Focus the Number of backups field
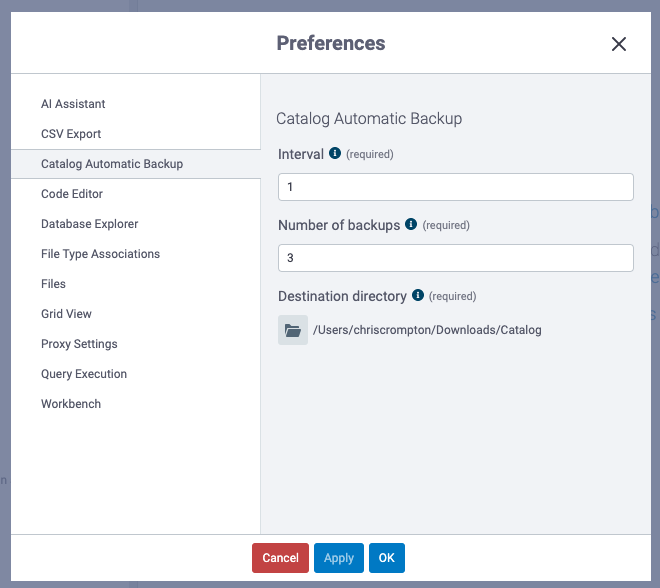Screen dimensions: 660x588 [x=455, y=258]
